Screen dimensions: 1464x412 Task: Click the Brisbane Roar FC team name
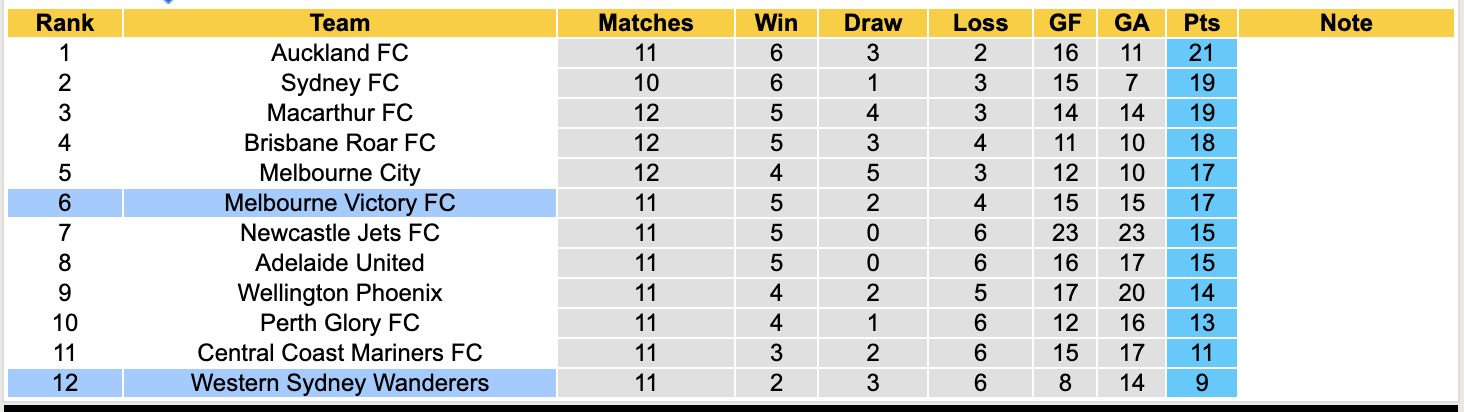click(340, 143)
